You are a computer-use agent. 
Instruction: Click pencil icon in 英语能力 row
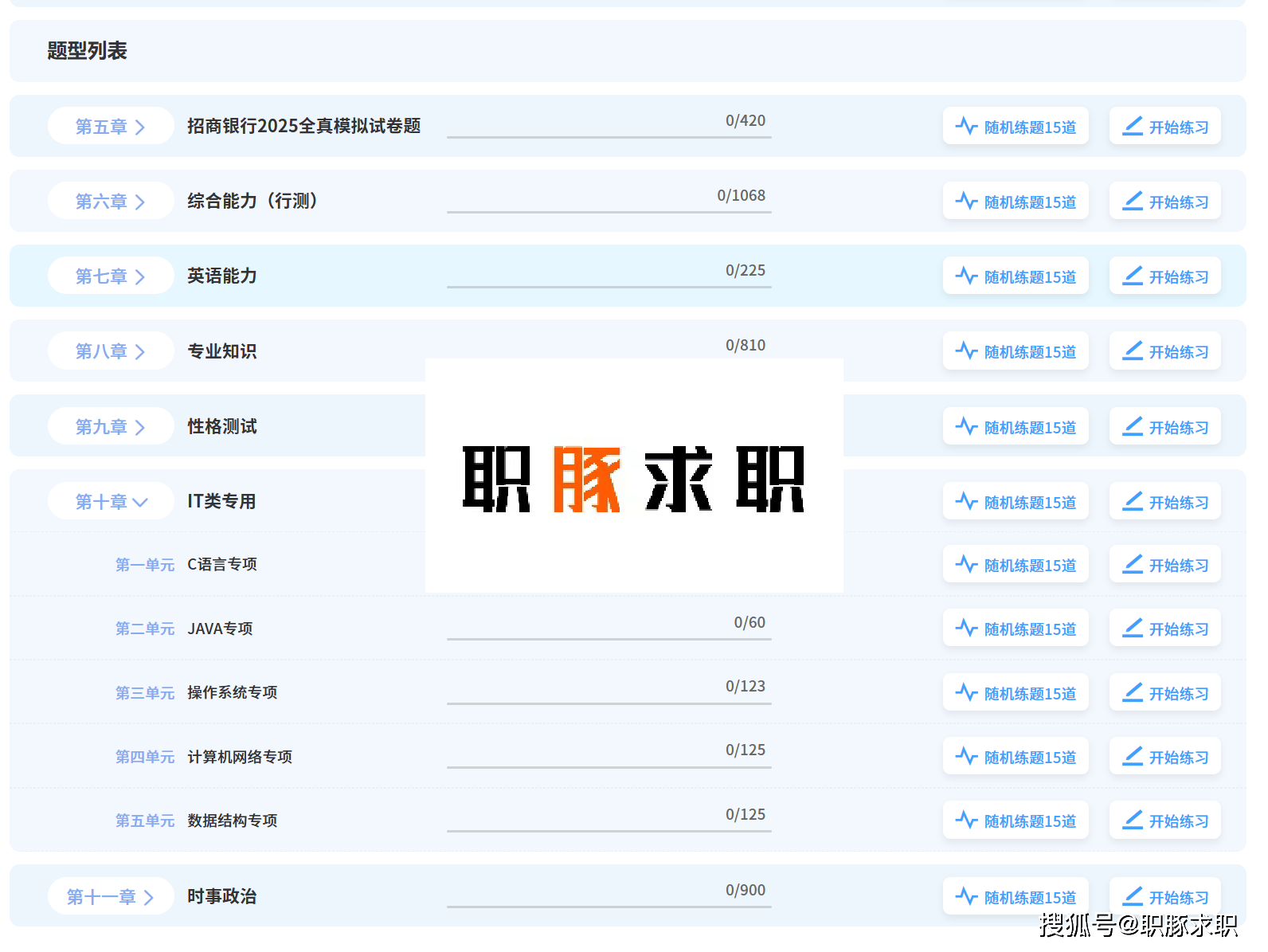[1133, 276]
